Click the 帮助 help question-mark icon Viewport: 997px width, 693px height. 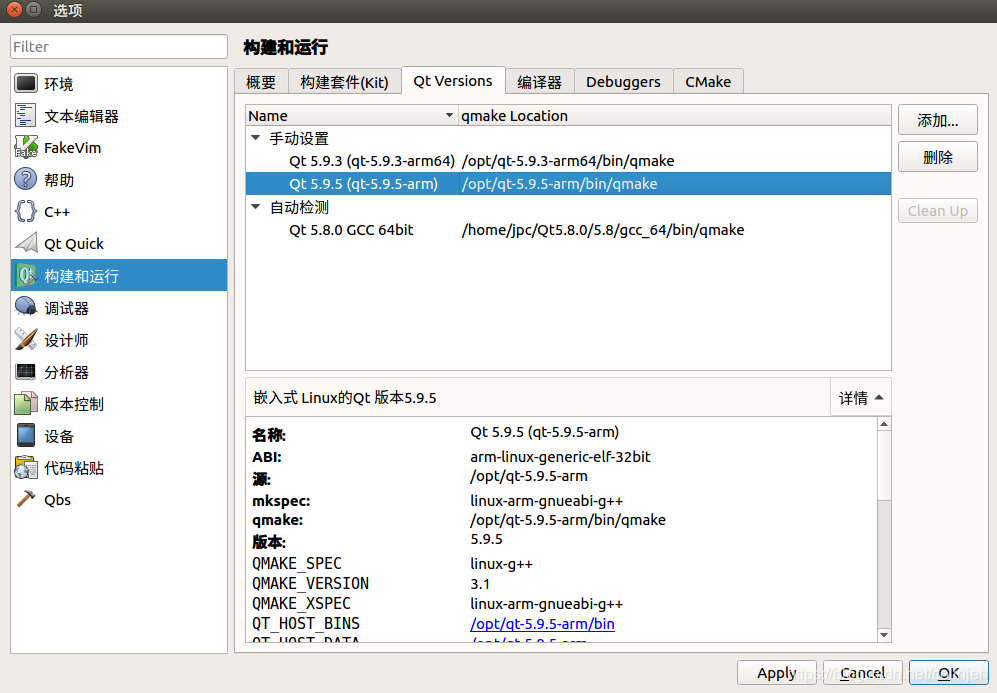click(x=26, y=179)
